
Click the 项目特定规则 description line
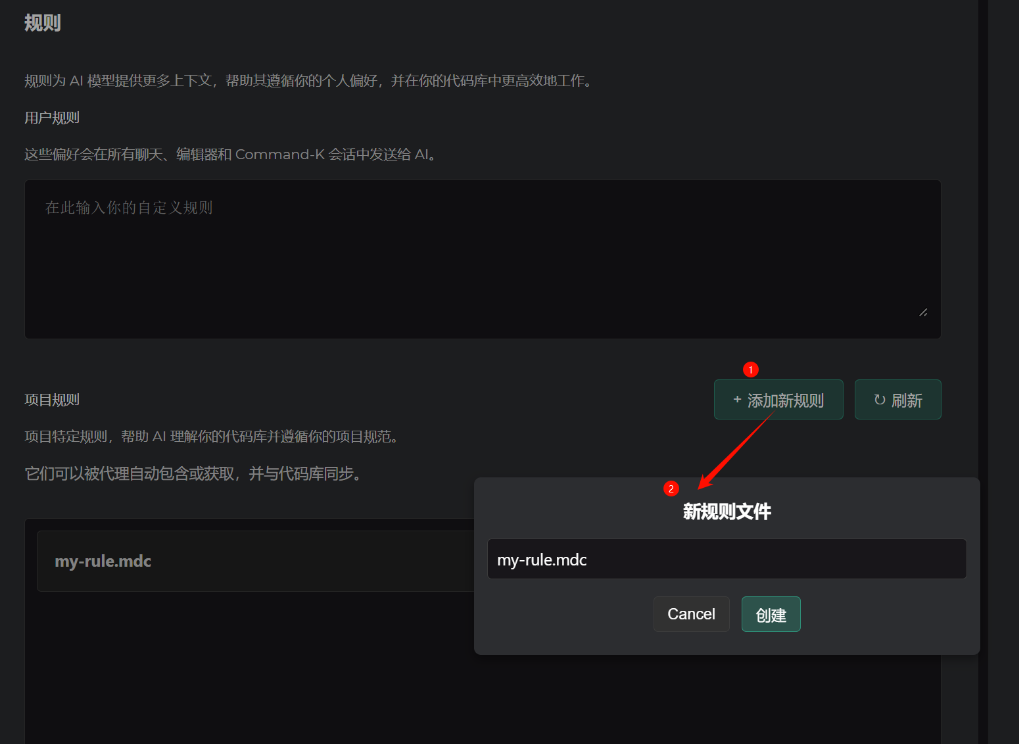coord(212,437)
